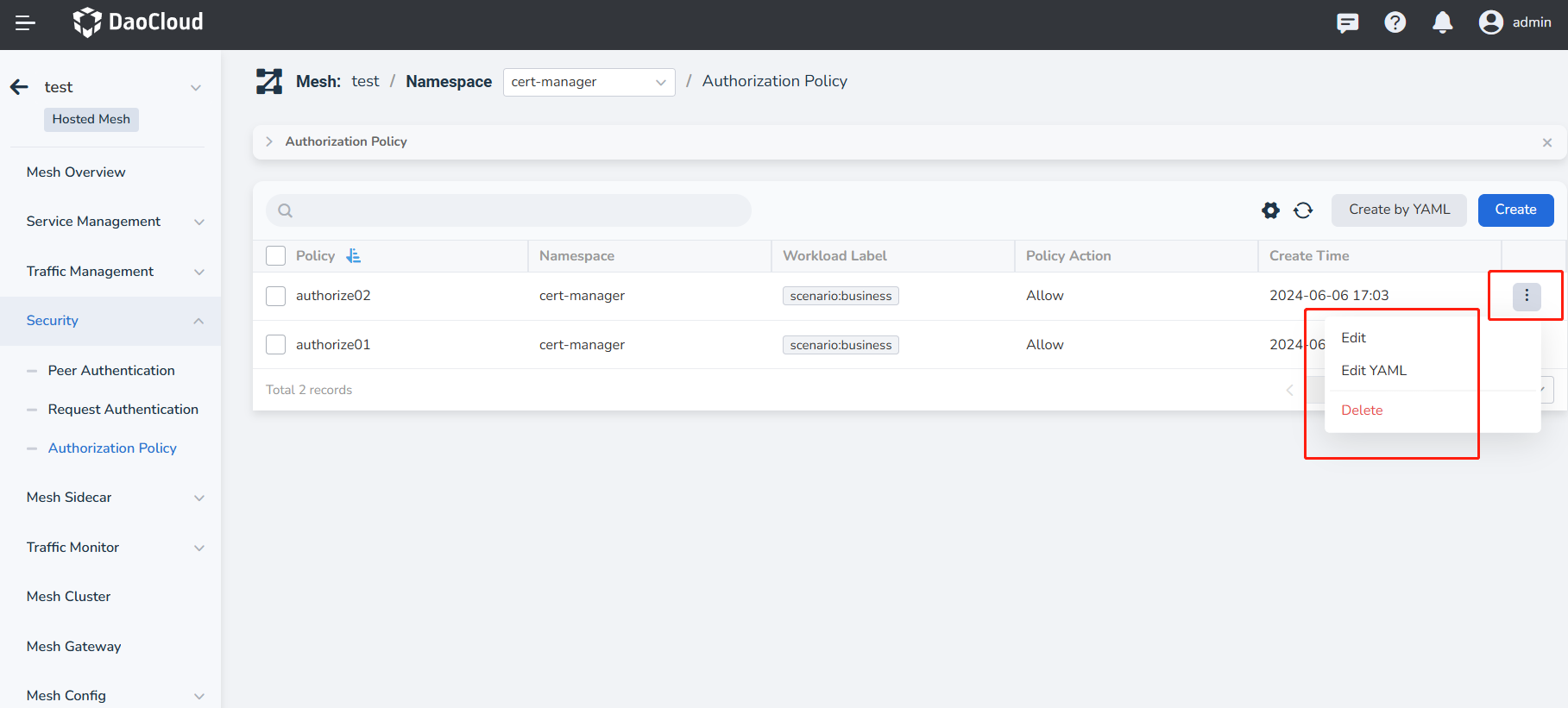
Task: Click the blue Create button
Action: [1515, 210]
